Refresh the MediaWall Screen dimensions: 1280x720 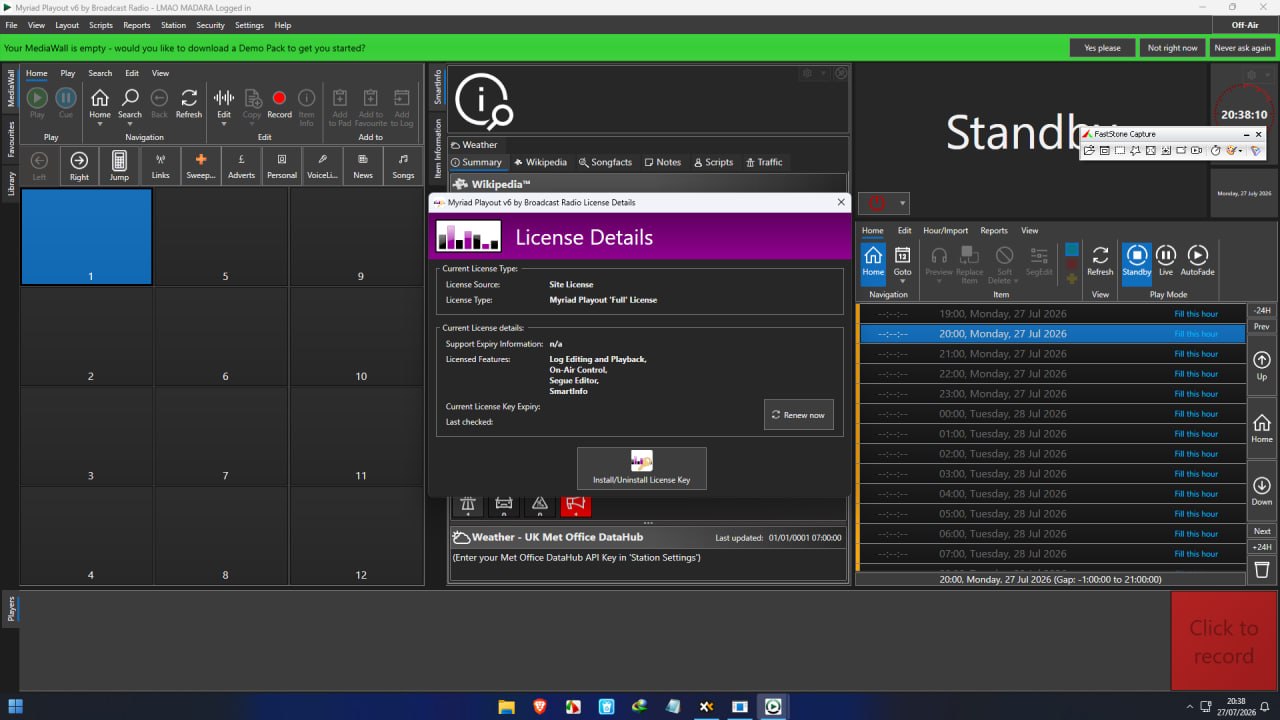coord(189,98)
